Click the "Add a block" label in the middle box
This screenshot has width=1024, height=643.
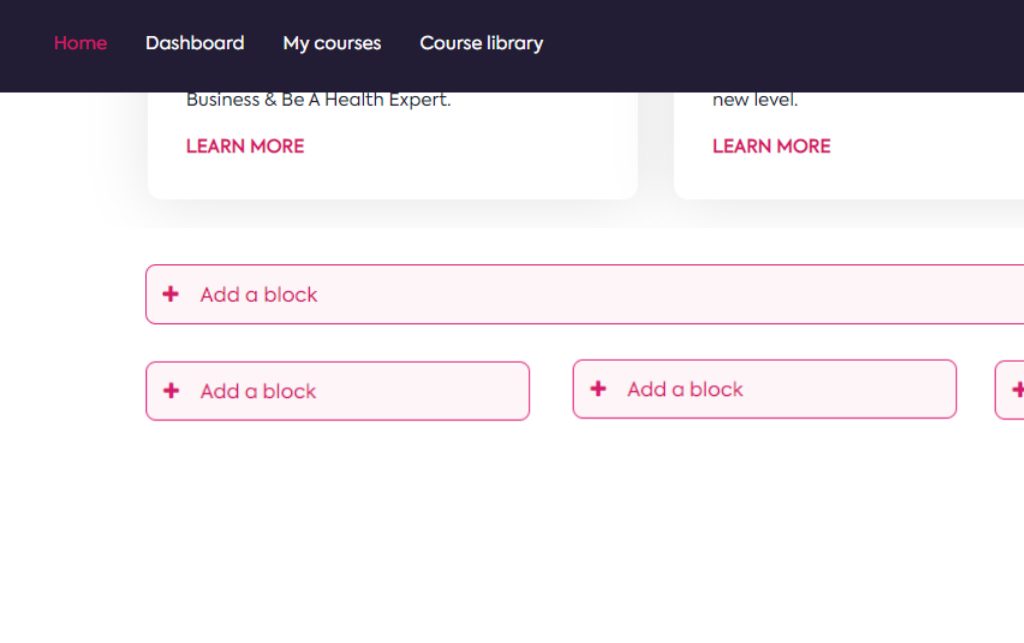pos(685,389)
